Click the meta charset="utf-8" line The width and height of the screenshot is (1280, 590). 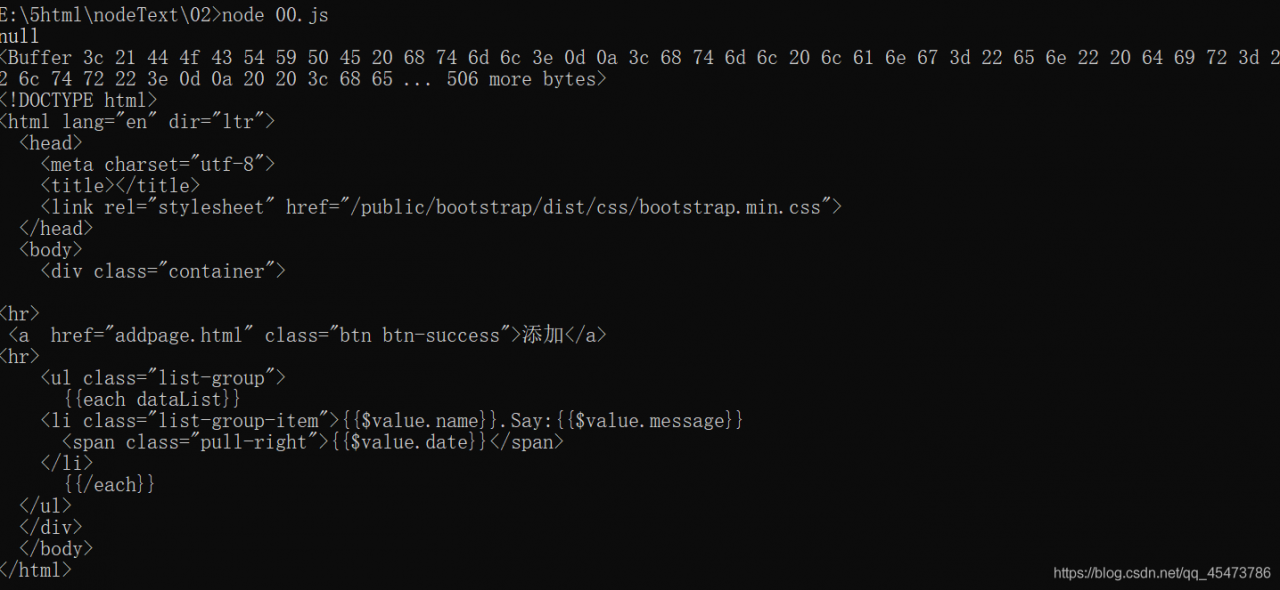tap(157, 164)
